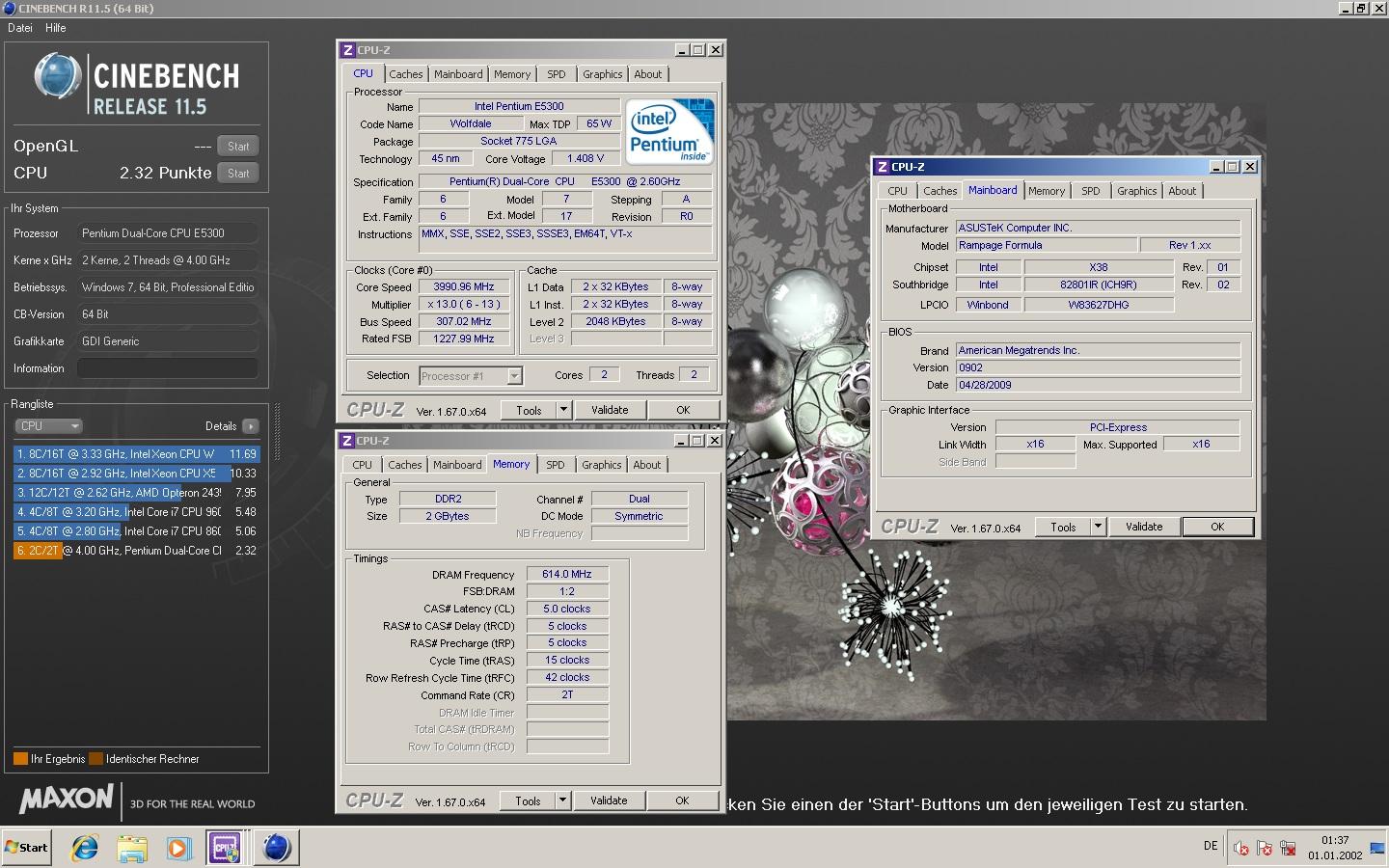The image size is (1389, 868).
Task: Switch to Caches tab in CPU window
Action: (406, 74)
